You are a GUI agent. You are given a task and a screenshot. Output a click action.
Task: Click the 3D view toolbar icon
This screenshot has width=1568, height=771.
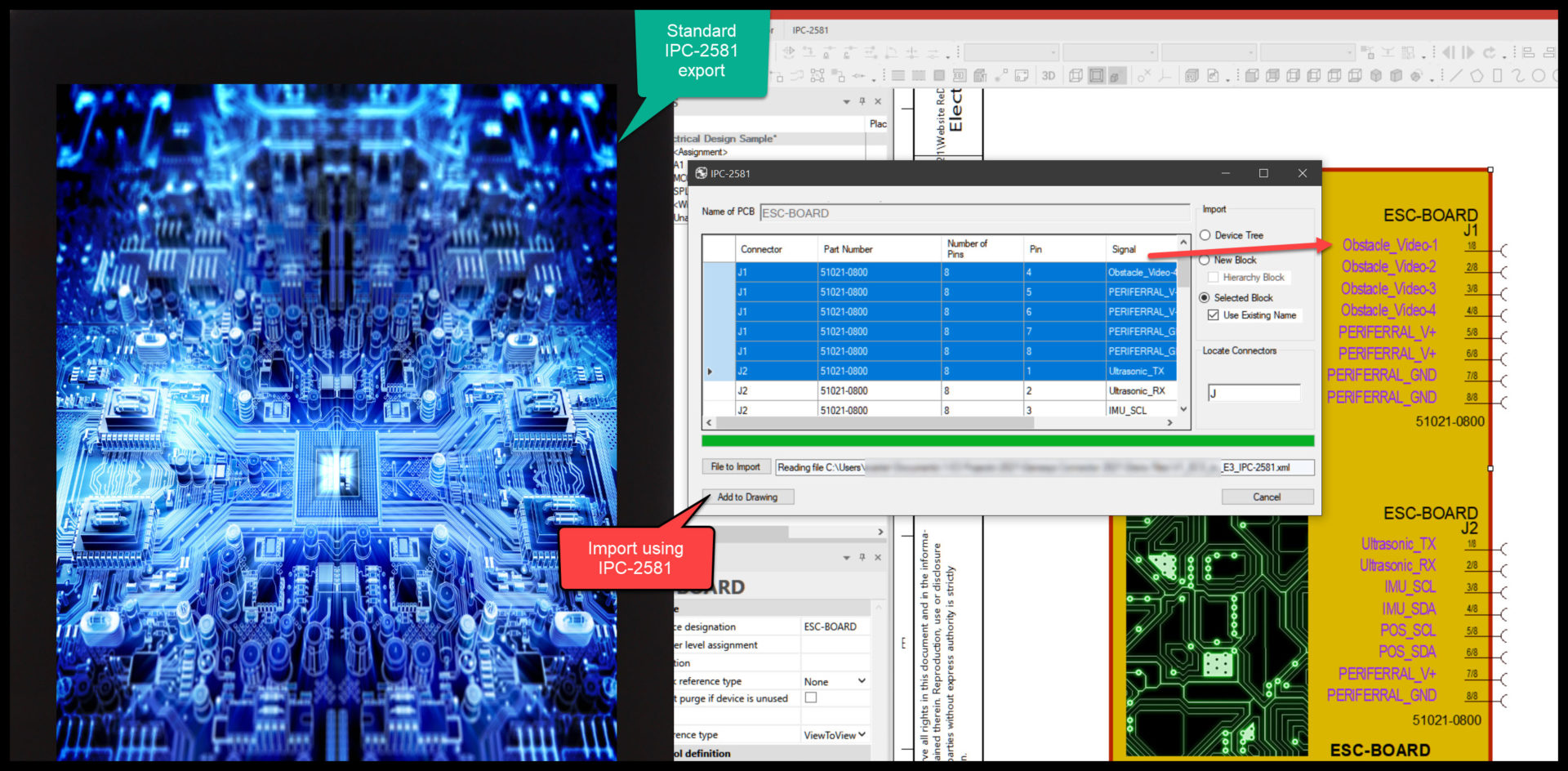point(1049,75)
